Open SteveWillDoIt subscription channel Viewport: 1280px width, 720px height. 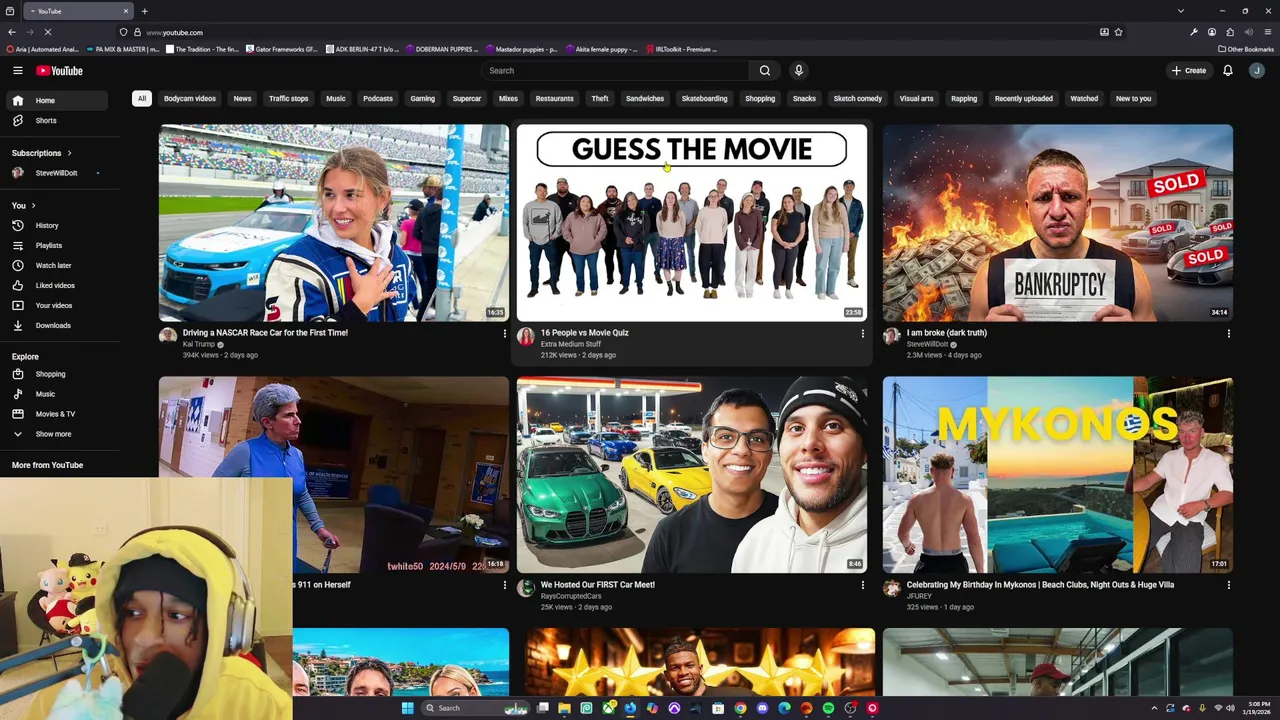56,173
